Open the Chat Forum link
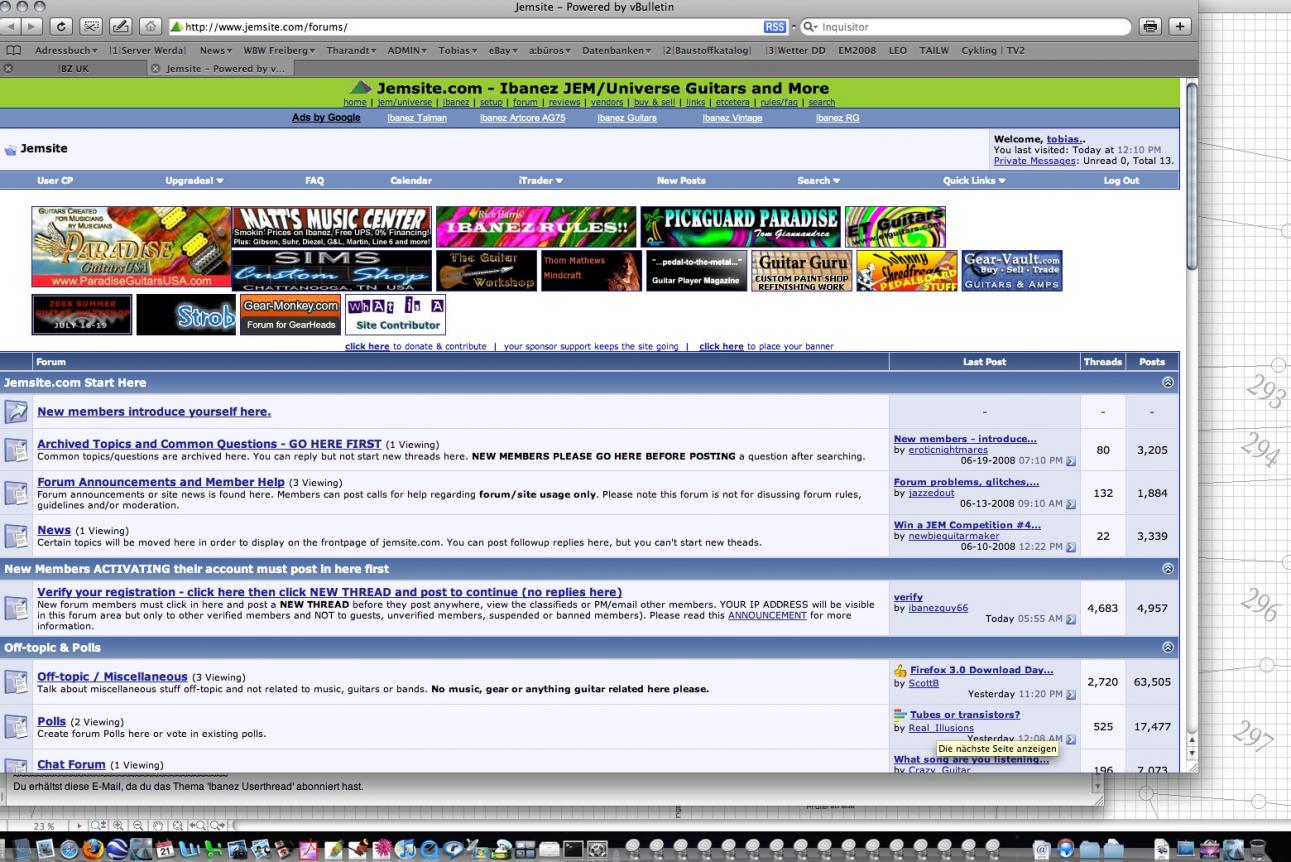Viewport: 1291px width, 862px height. pos(71,765)
